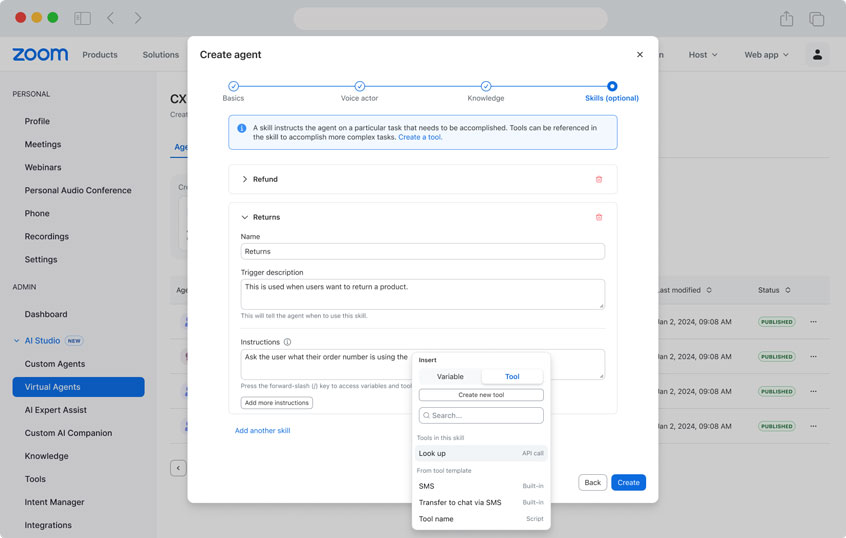Open the more options menu for first agent row

tap(813, 322)
